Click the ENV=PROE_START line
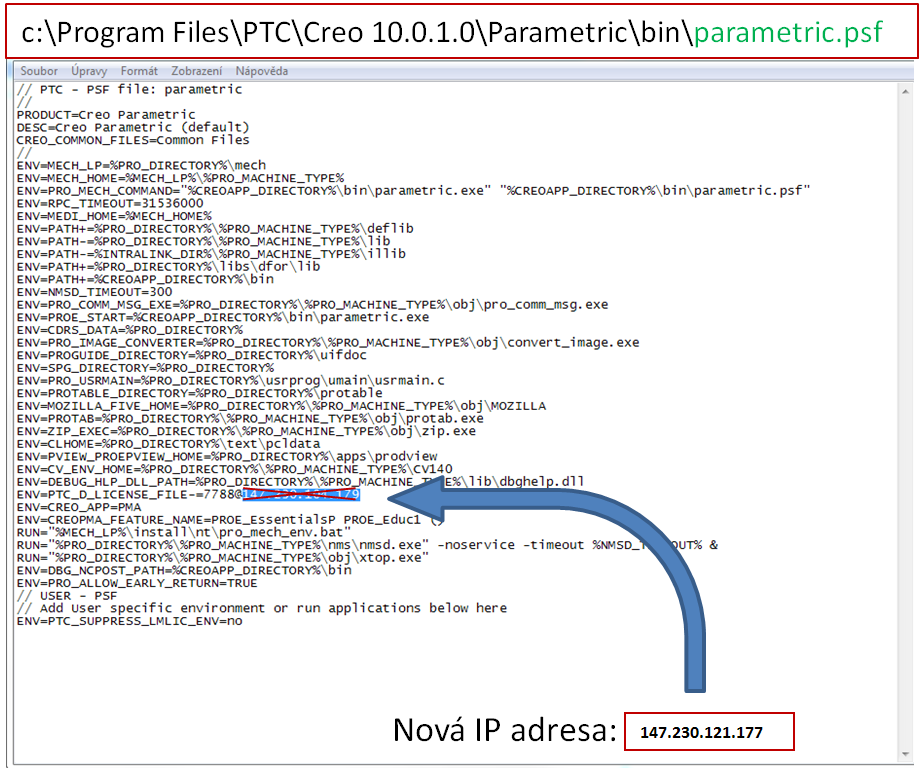 pyautogui.click(x=223, y=317)
